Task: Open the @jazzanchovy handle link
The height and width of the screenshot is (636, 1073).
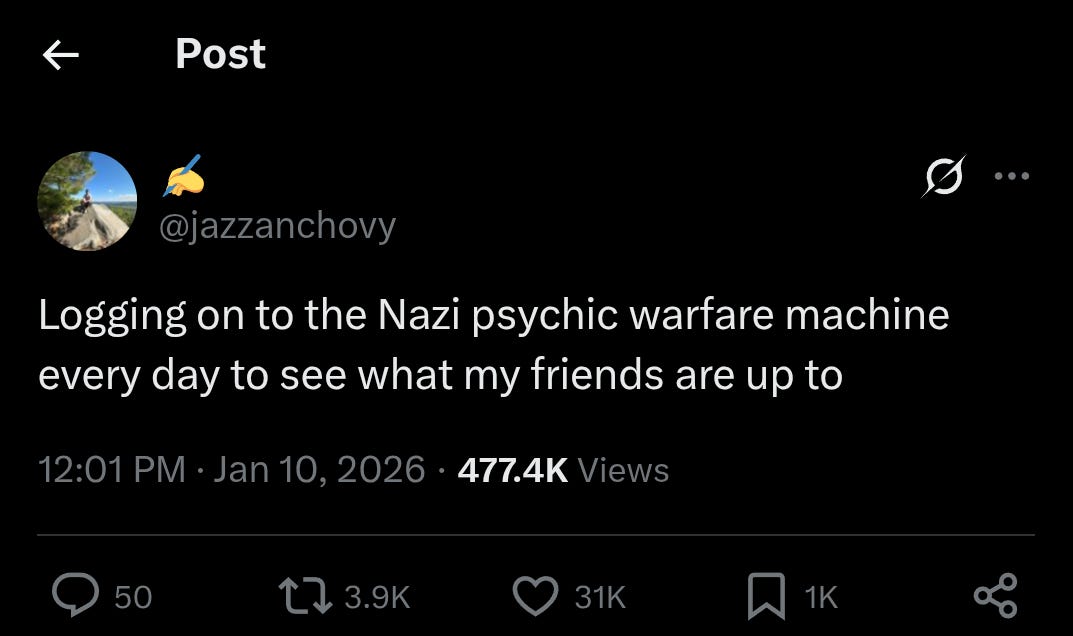Action: point(278,225)
